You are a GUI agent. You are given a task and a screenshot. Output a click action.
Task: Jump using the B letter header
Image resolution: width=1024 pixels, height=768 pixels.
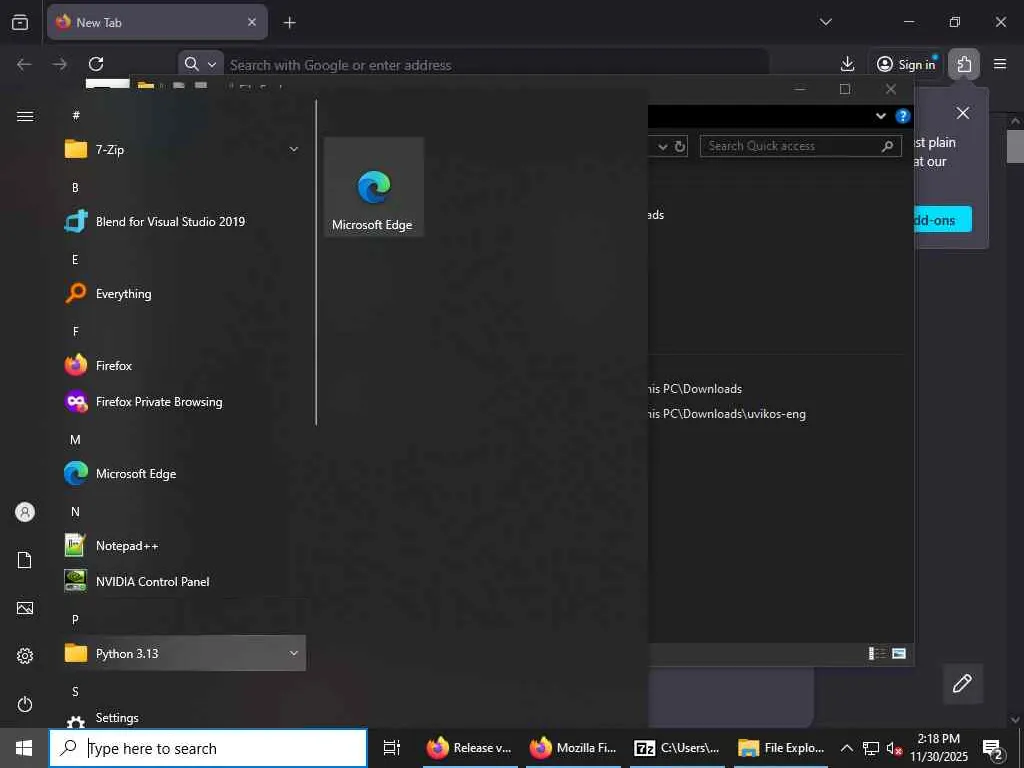(75, 187)
